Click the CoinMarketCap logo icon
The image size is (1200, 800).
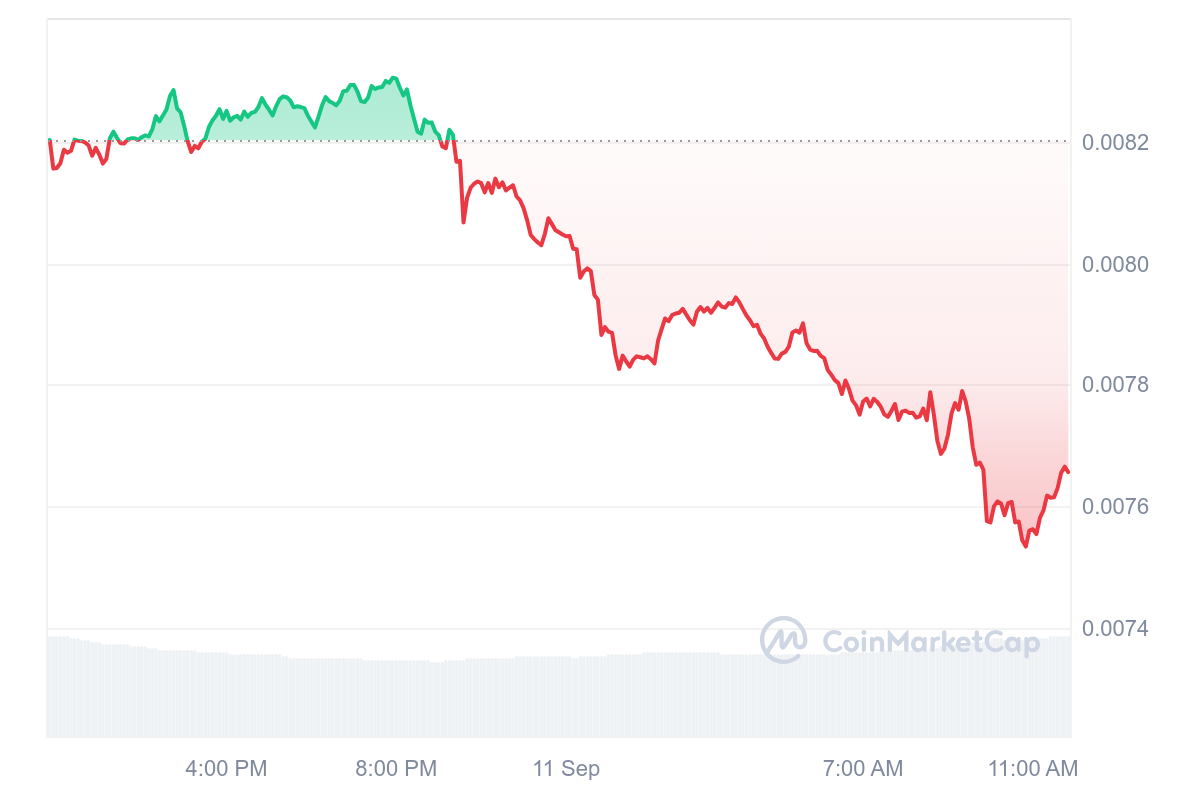[x=783, y=640]
